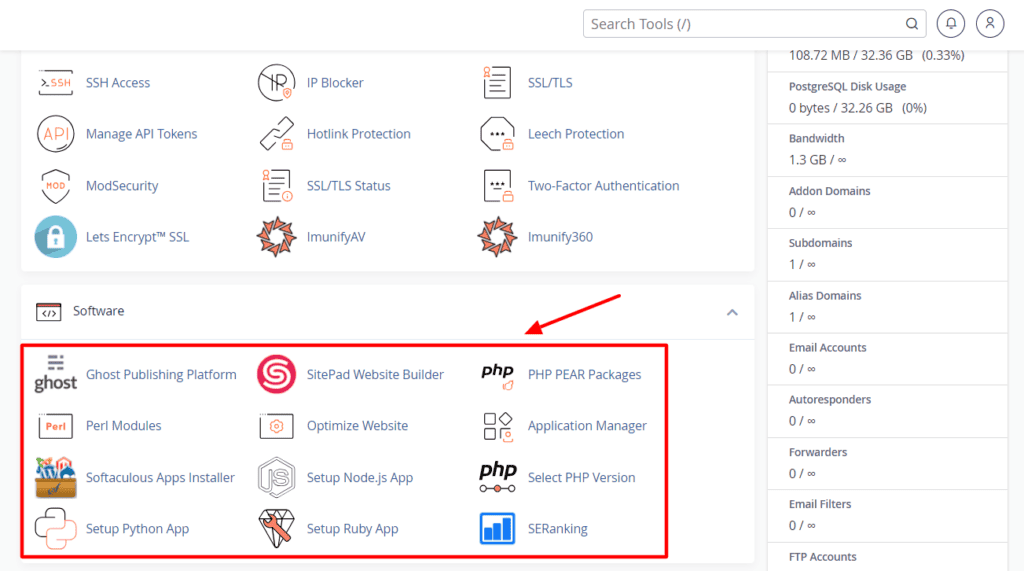
Task: Click the Bandwidth statistic label
Action: coord(816,139)
